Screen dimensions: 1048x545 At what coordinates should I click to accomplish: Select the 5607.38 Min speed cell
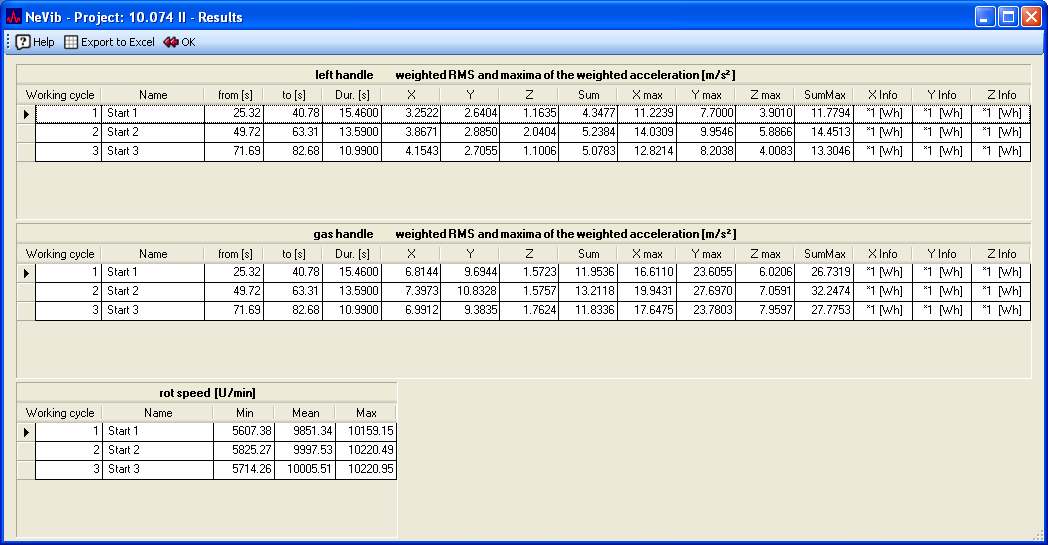point(243,431)
